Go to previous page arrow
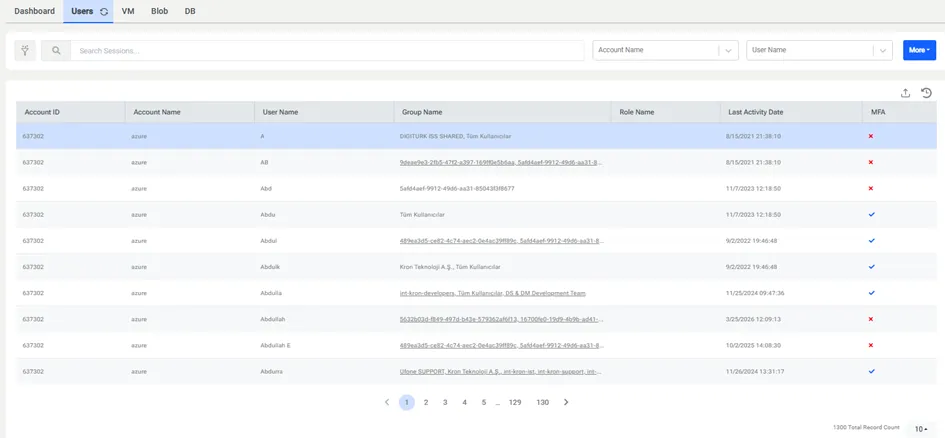The width and height of the screenshot is (945, 438). click(387, 402)
